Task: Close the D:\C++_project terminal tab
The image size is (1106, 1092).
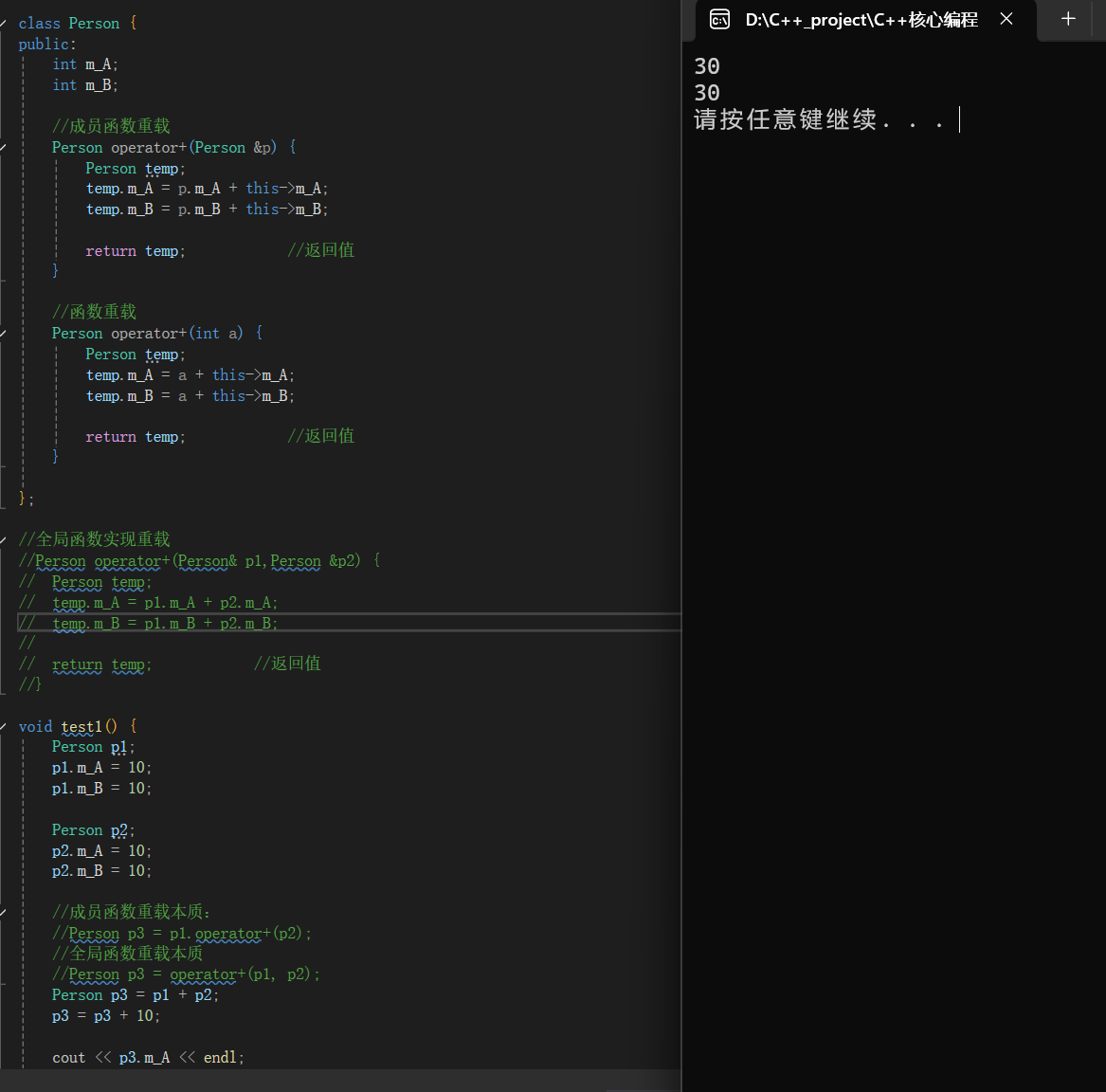Action: (1006, 19)
